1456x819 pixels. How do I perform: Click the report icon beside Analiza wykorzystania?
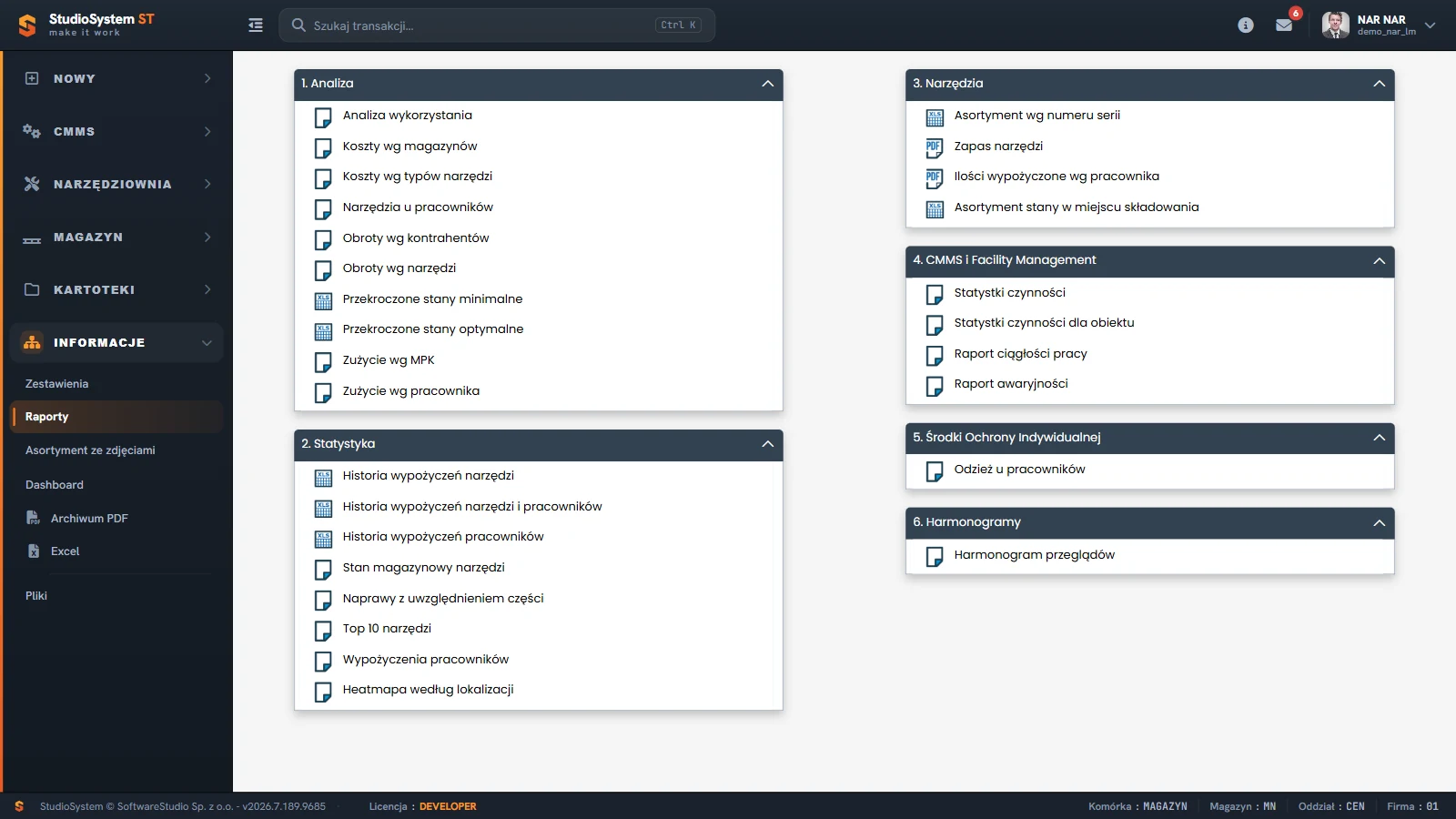(323, 117)
